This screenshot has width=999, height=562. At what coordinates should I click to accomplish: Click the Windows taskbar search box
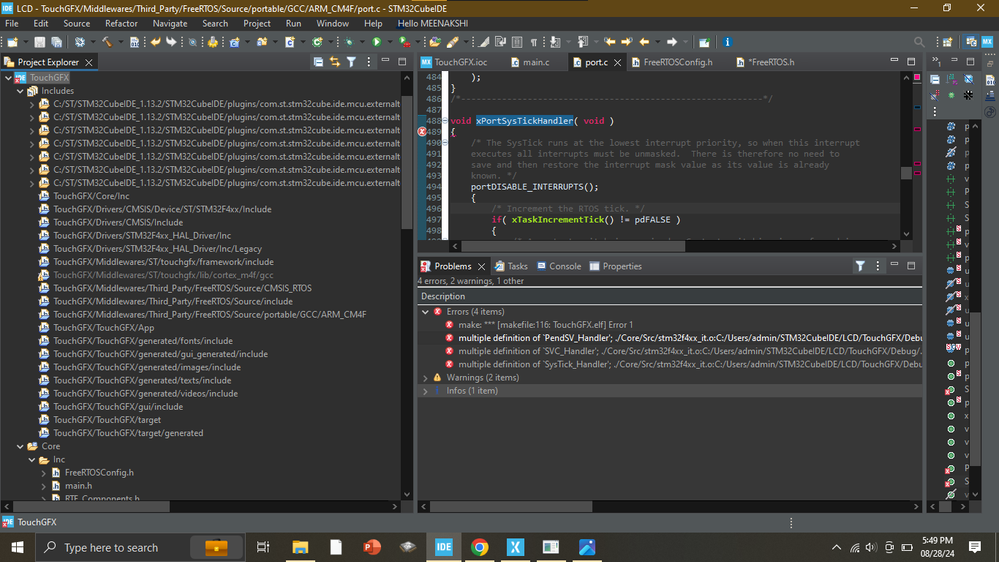click(110, 547)
